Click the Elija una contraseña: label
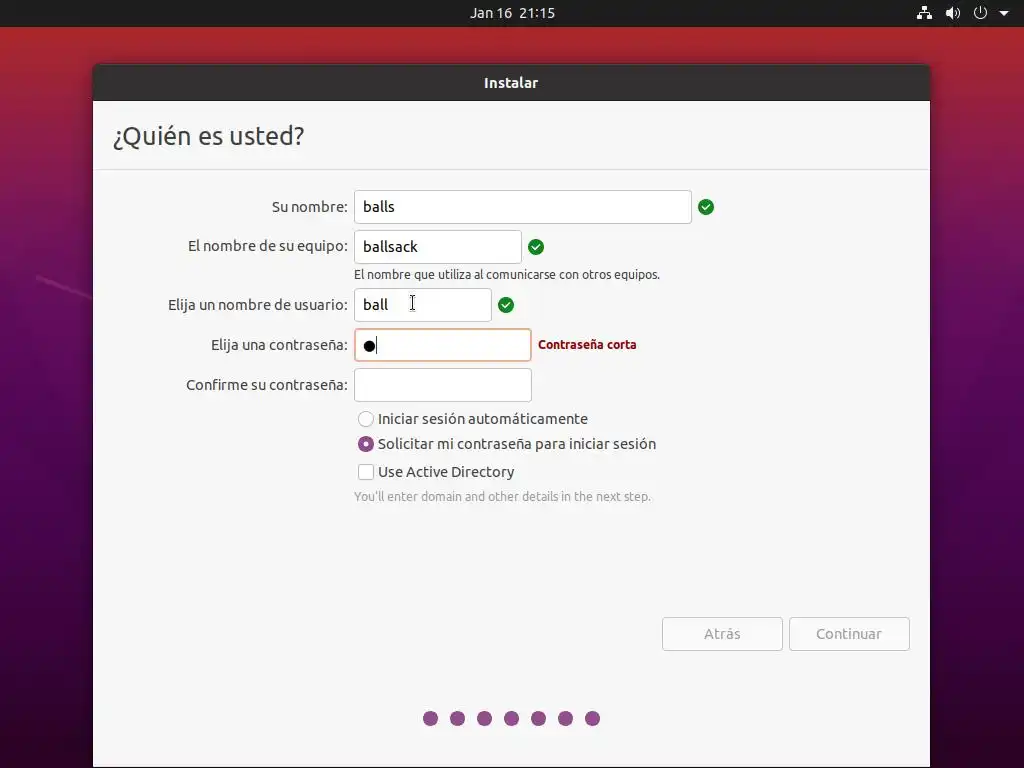The height and width of the screenshot is (768, 1024). point(280,345)
